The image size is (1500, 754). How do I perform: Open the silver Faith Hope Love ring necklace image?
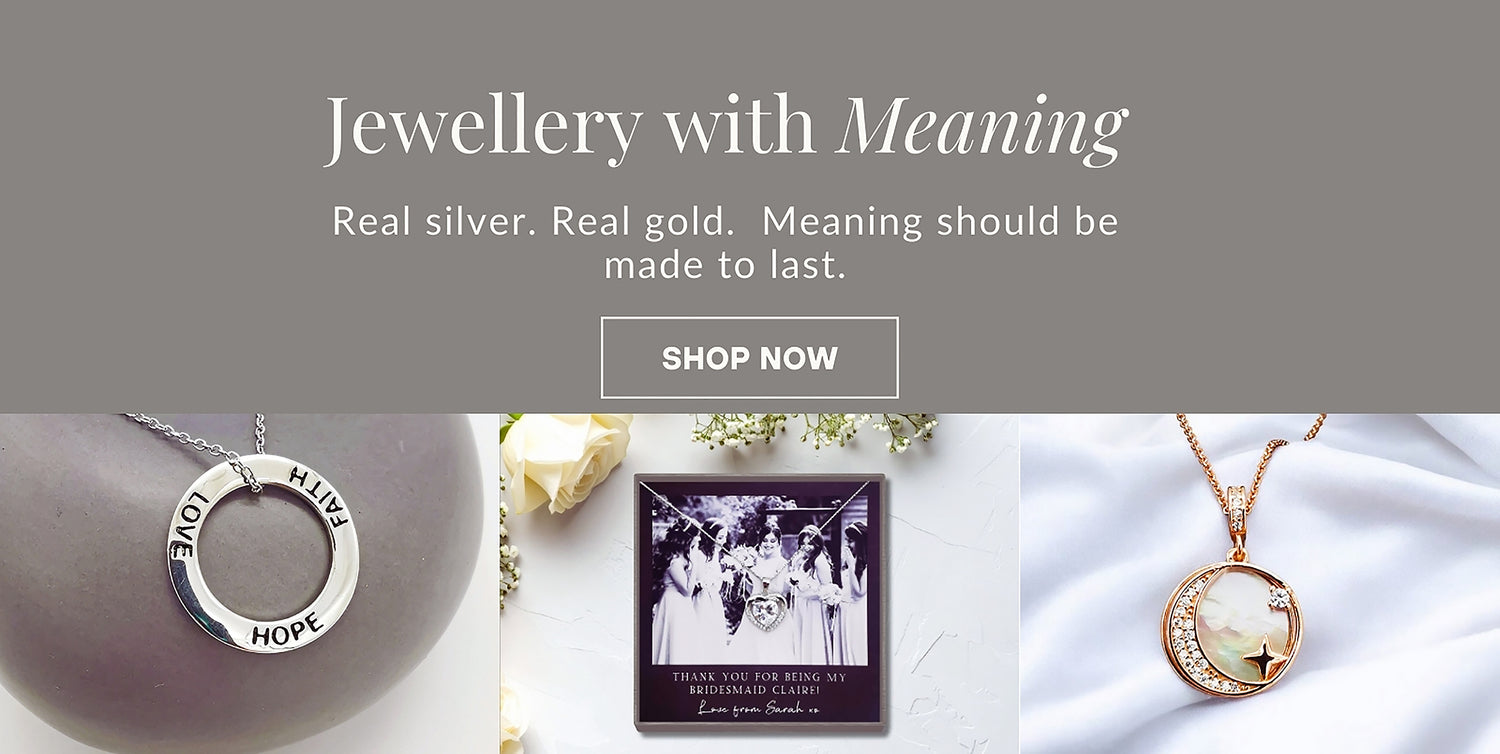click(249, 584)
